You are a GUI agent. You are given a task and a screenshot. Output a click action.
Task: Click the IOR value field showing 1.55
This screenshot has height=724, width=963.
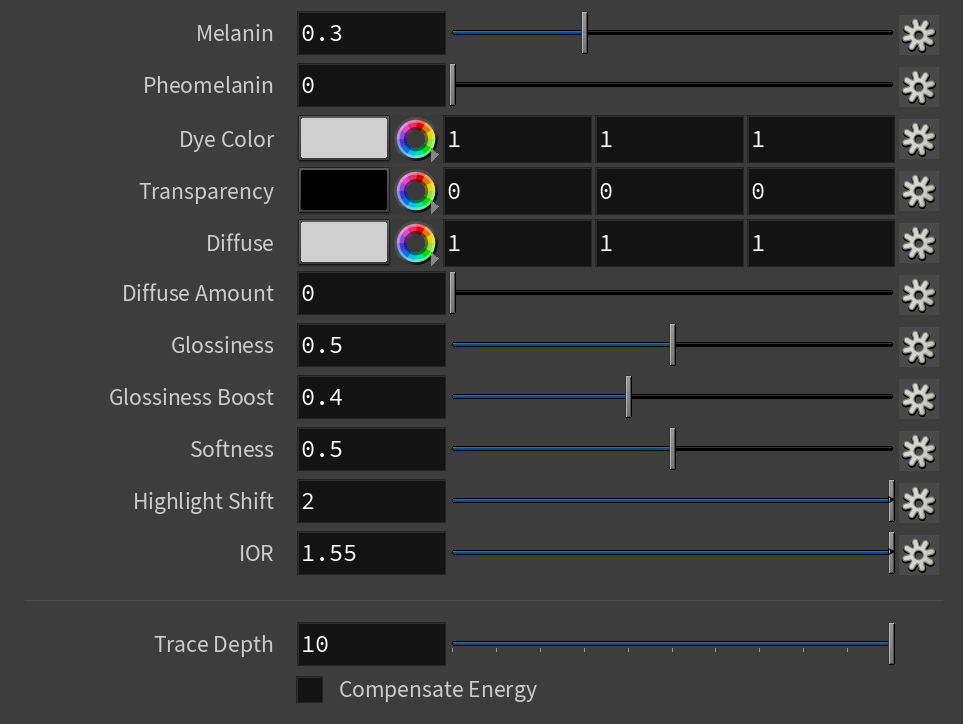coord(372,553)
